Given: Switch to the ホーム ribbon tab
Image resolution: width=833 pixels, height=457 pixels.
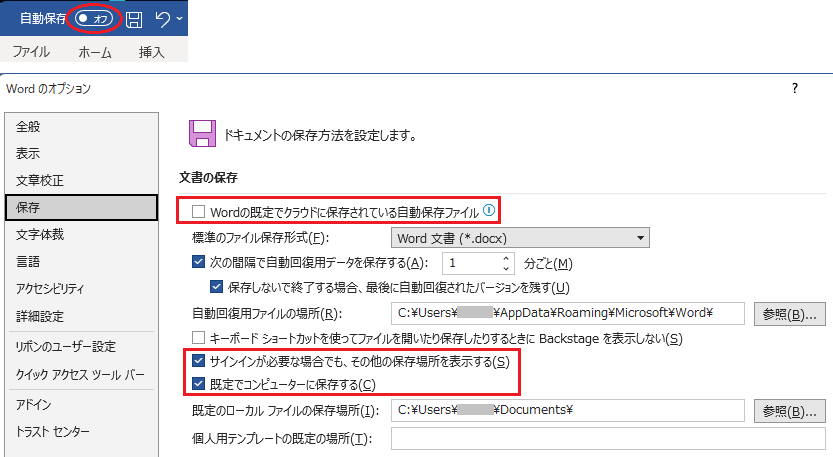Looking at the screenshot, I should 95,52.
